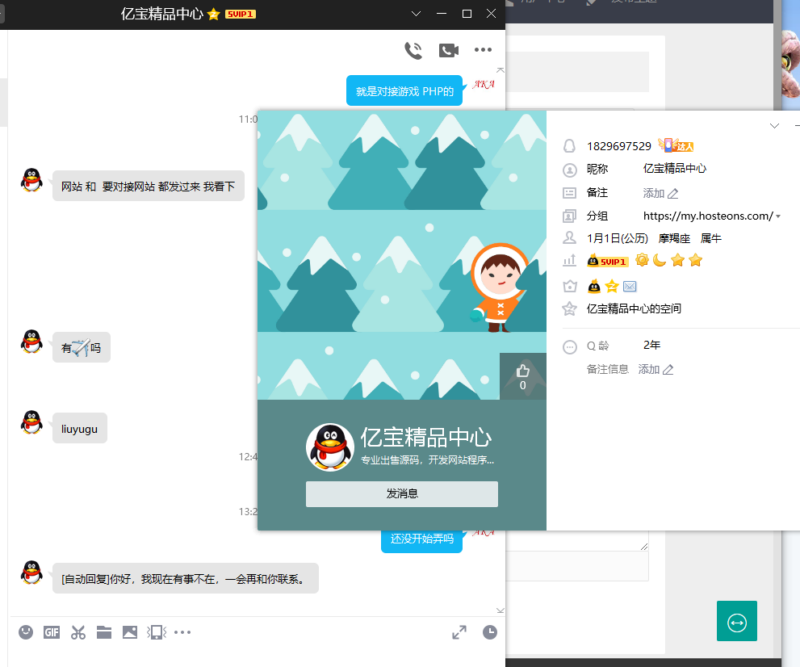Send a file using the folder icon

click(104, 632)
